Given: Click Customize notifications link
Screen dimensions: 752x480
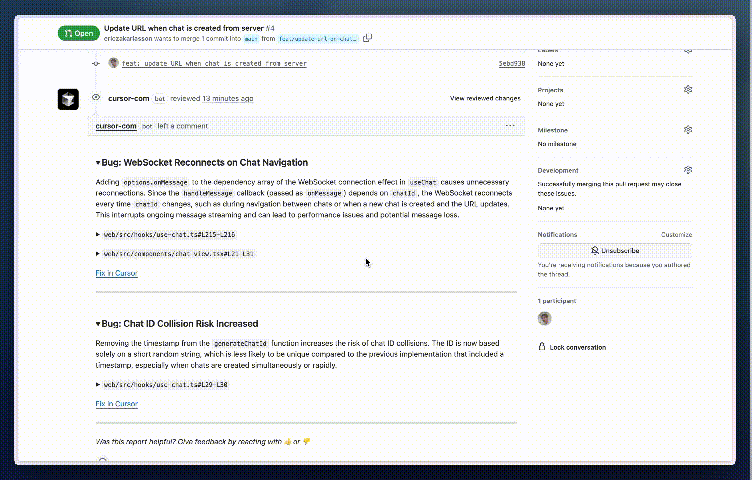Looking at the screenshot, I should 676,234.
